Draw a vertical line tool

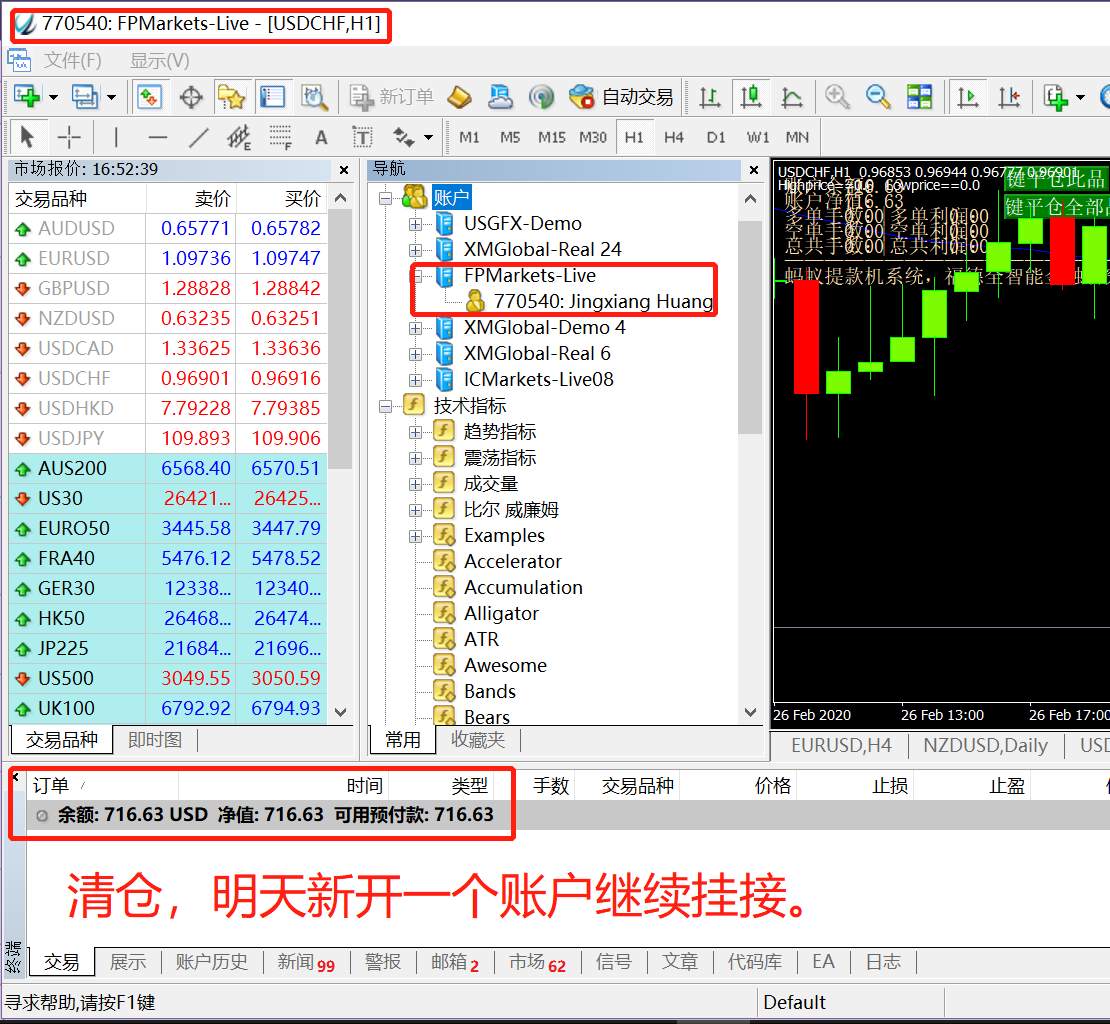116,137
